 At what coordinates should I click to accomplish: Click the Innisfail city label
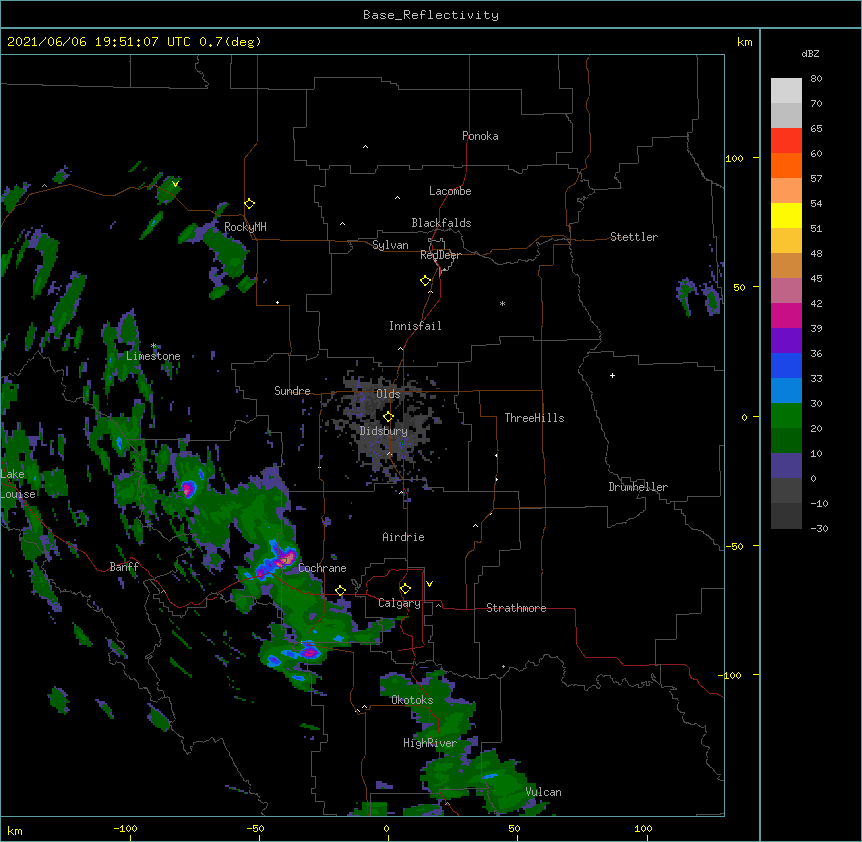[x=415, y=326]
